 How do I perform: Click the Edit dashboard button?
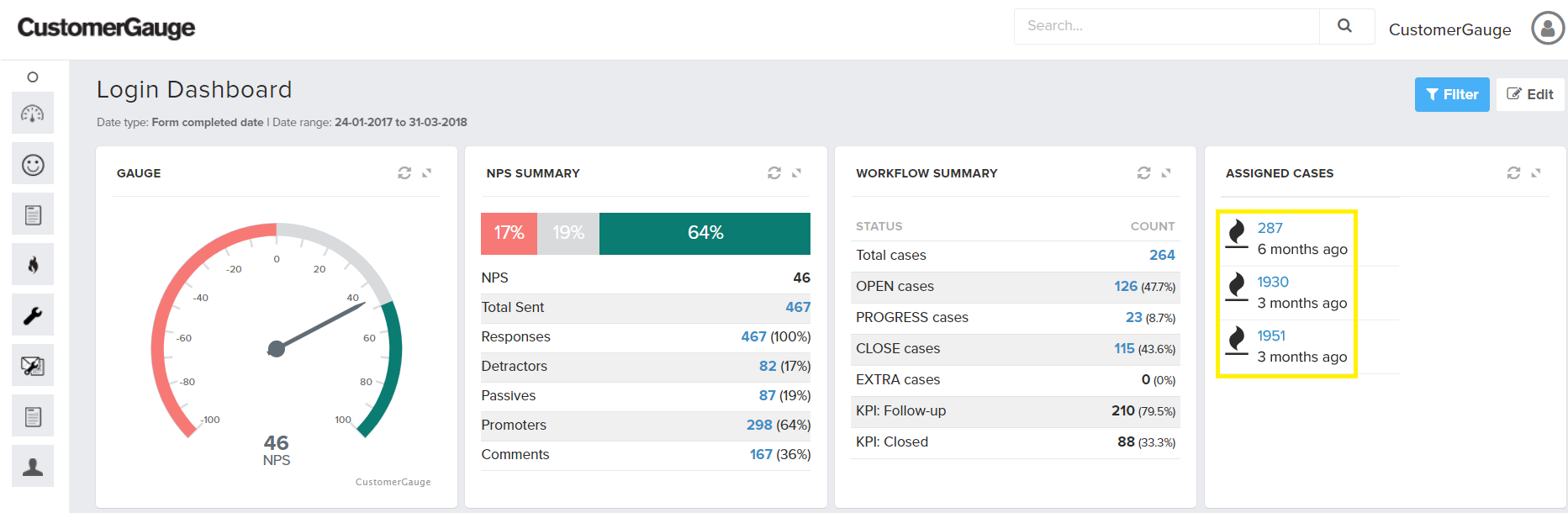pos(1530,94)
